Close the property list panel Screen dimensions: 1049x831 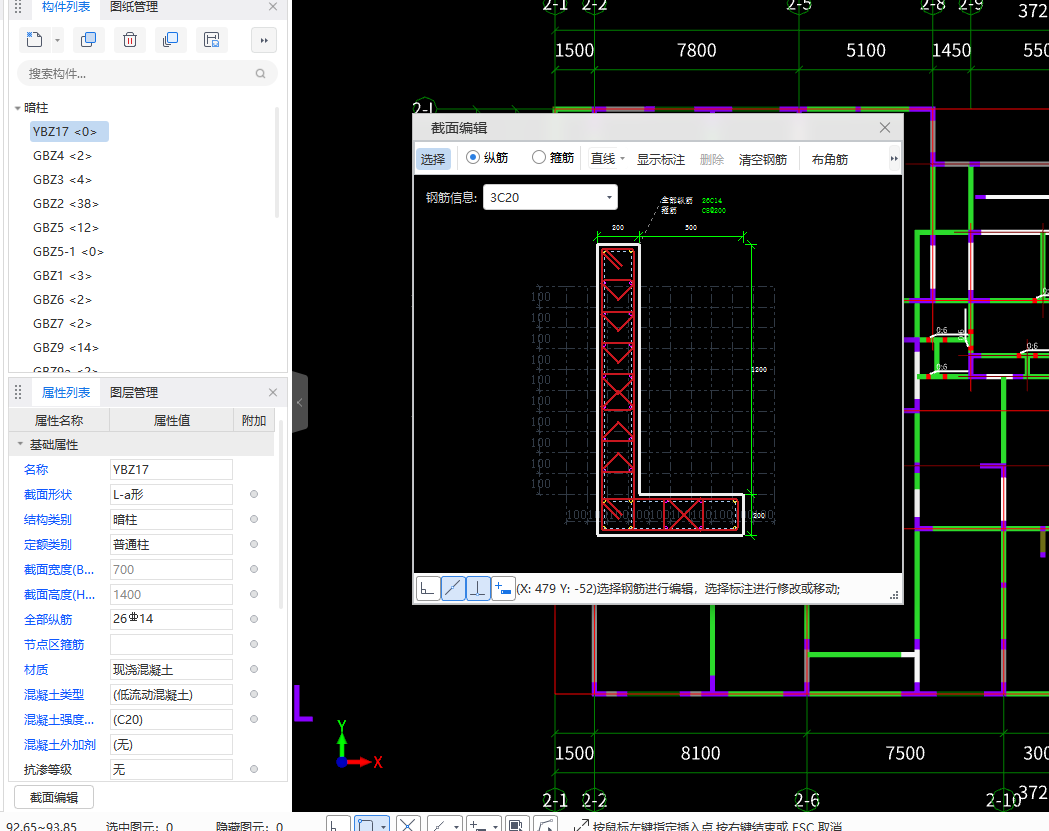273,393
